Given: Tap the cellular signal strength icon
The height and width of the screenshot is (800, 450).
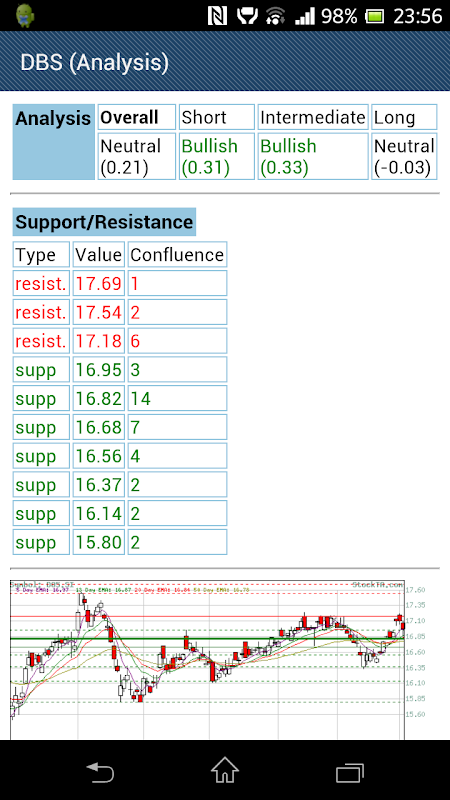Looking at the screenshot, I should 305,16.
